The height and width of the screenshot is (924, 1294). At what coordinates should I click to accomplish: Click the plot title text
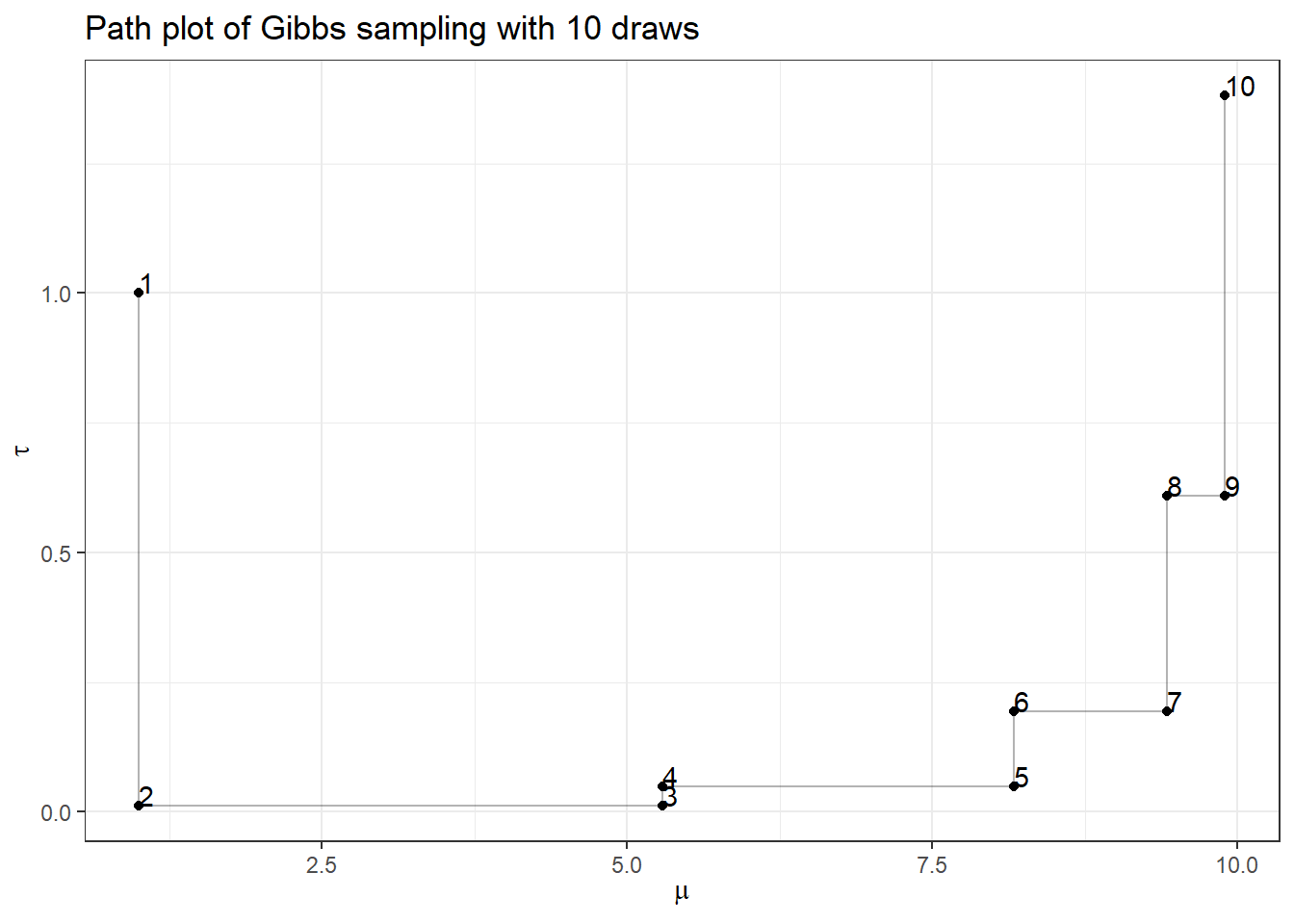pyautogui.click(x=392, y=29)
